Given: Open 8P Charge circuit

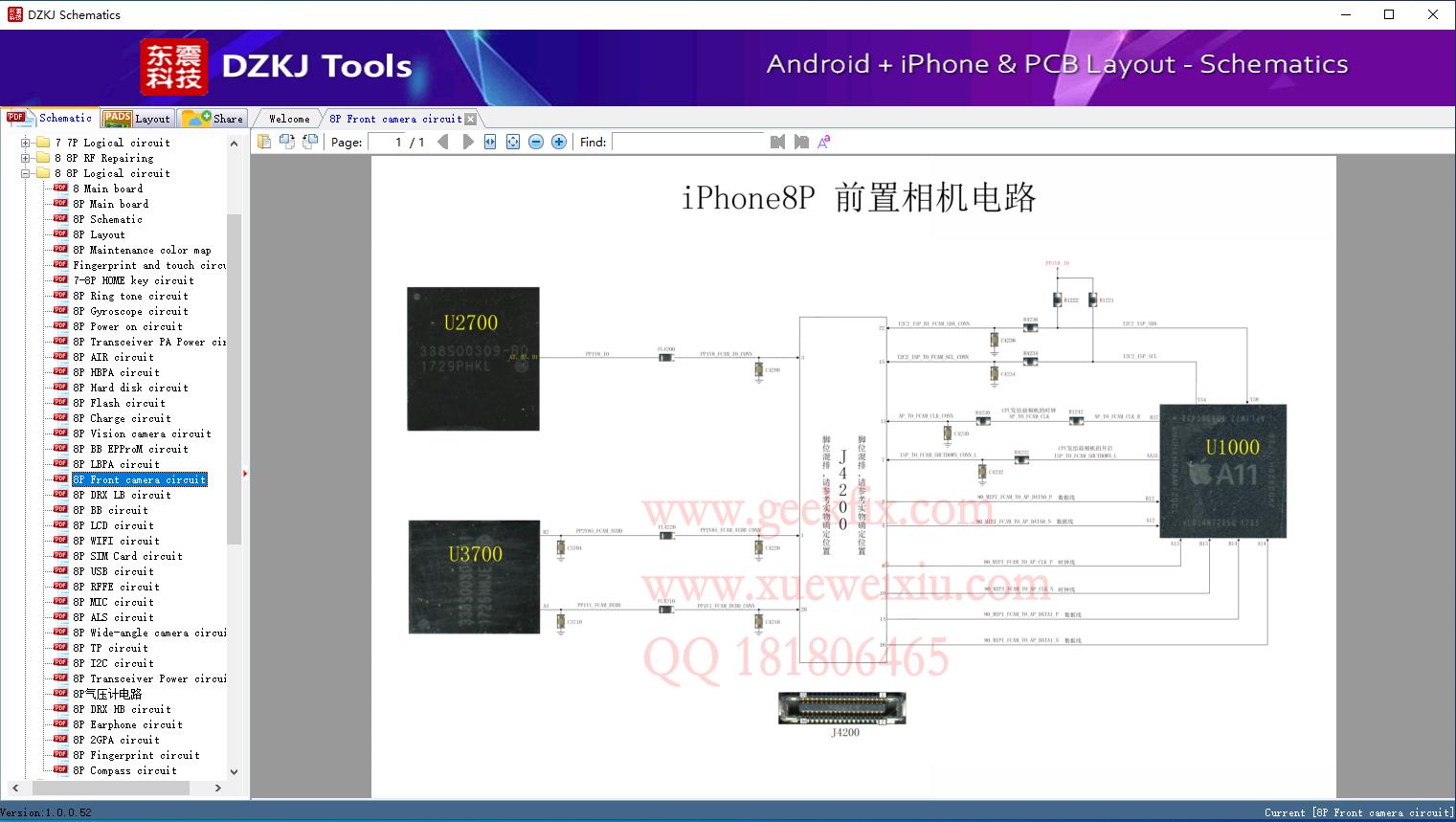Looking at the screenshot, I should tap(122, 418).
